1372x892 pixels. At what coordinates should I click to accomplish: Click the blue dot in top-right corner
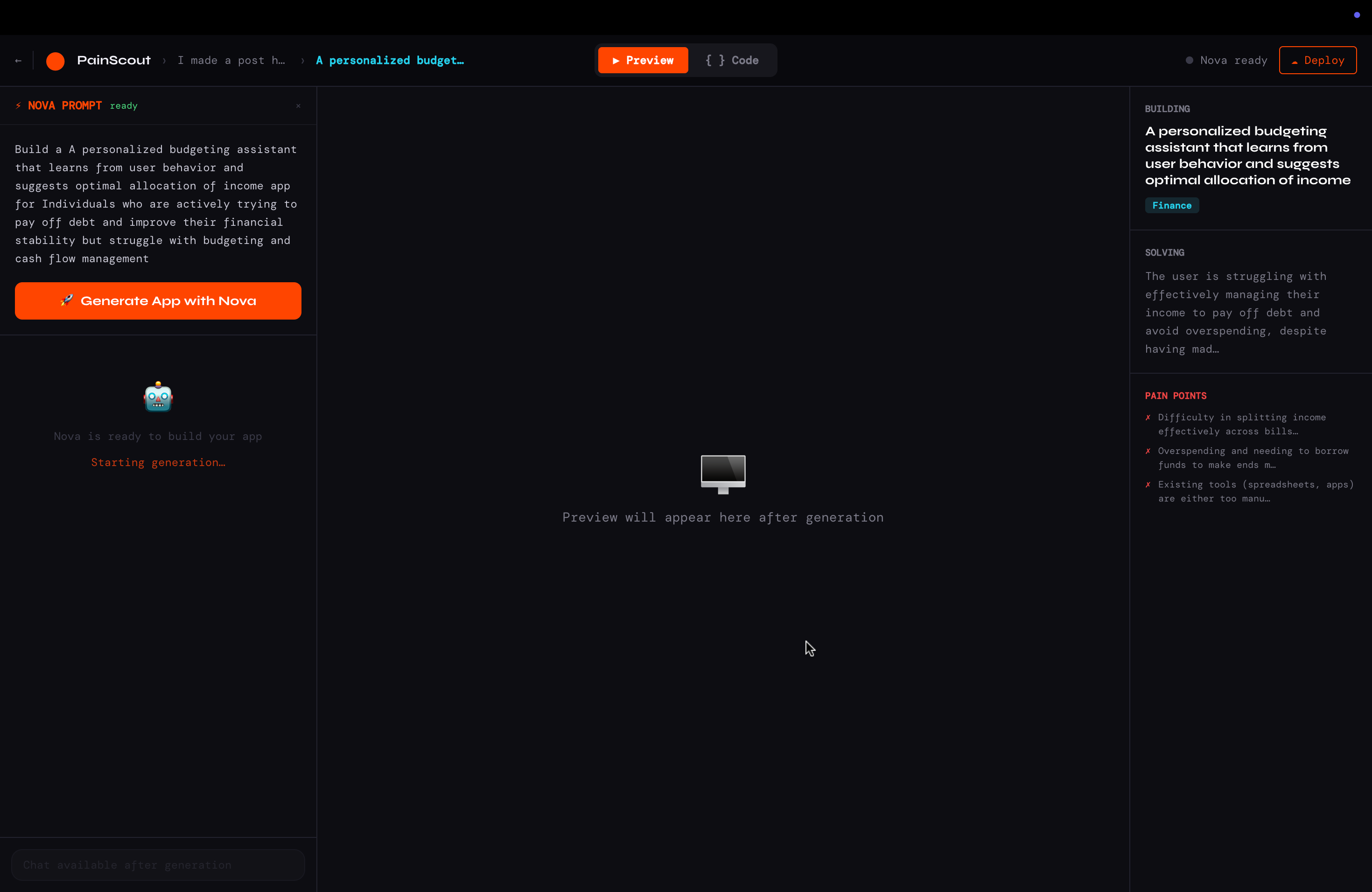[1357, 15]
